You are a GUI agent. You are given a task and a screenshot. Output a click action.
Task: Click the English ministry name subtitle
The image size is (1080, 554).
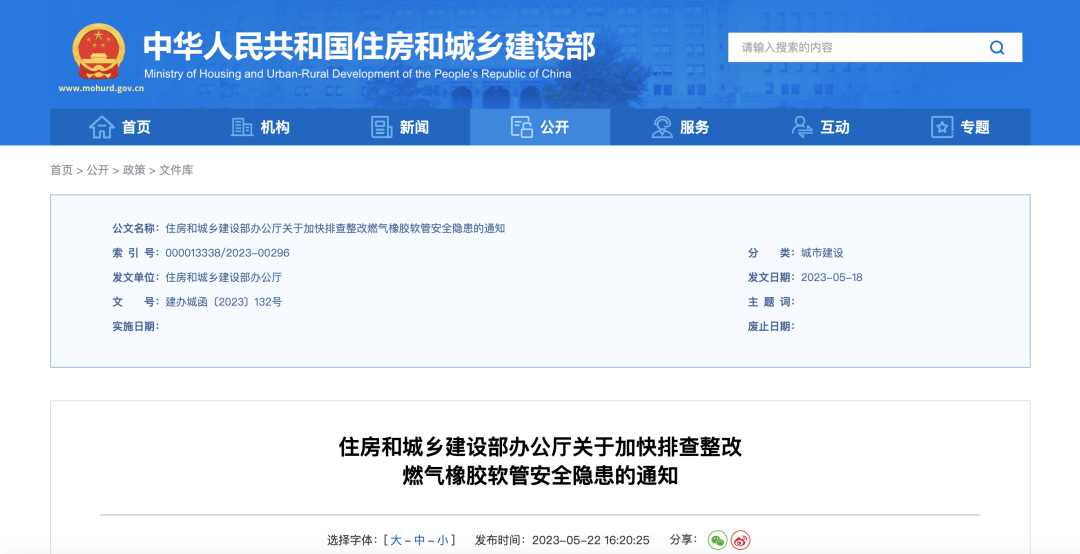point(357,74)
